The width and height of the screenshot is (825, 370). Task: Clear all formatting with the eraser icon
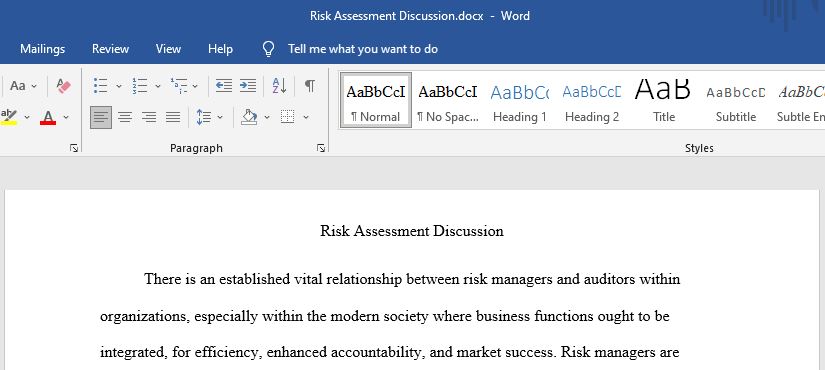[64, 85]
